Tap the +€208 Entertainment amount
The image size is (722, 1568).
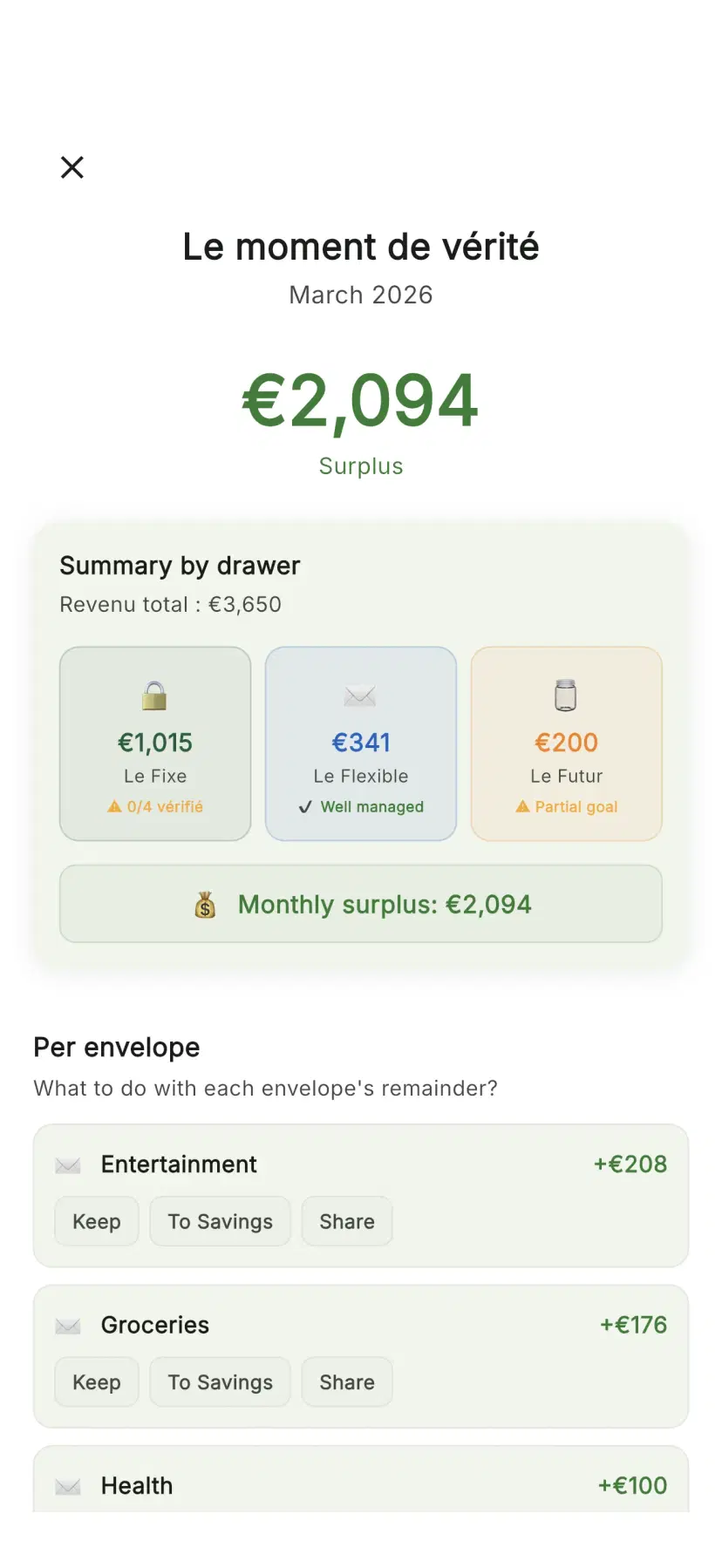630,1164
